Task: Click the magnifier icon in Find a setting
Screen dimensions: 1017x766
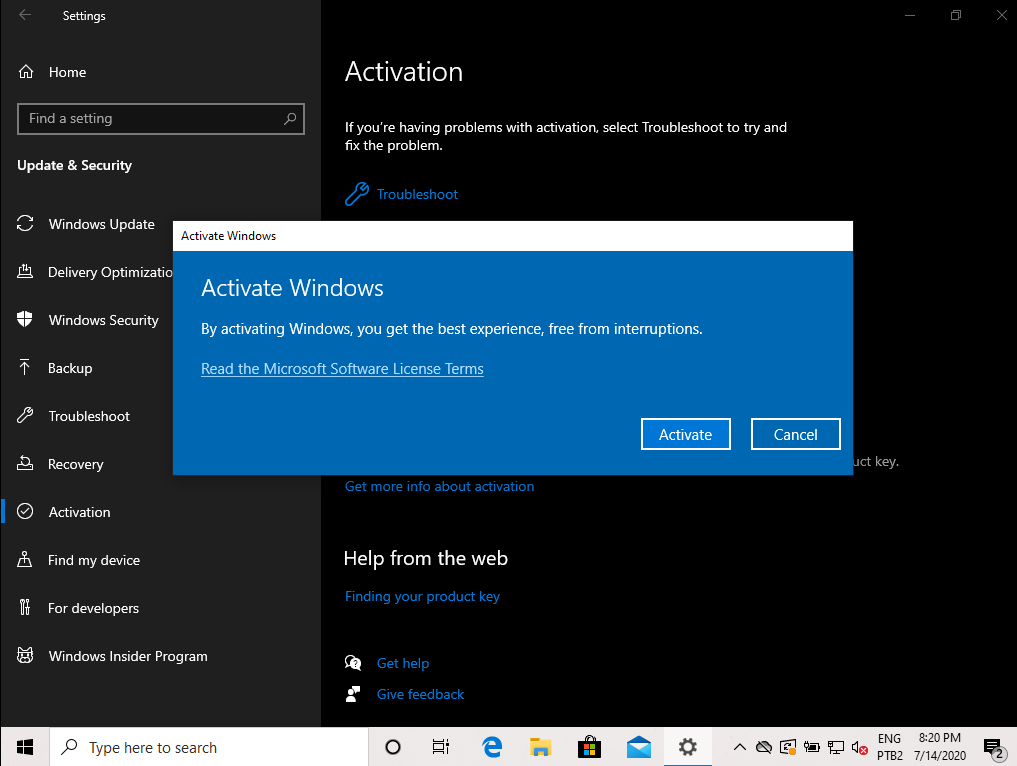Action: (x=290, y=119)
